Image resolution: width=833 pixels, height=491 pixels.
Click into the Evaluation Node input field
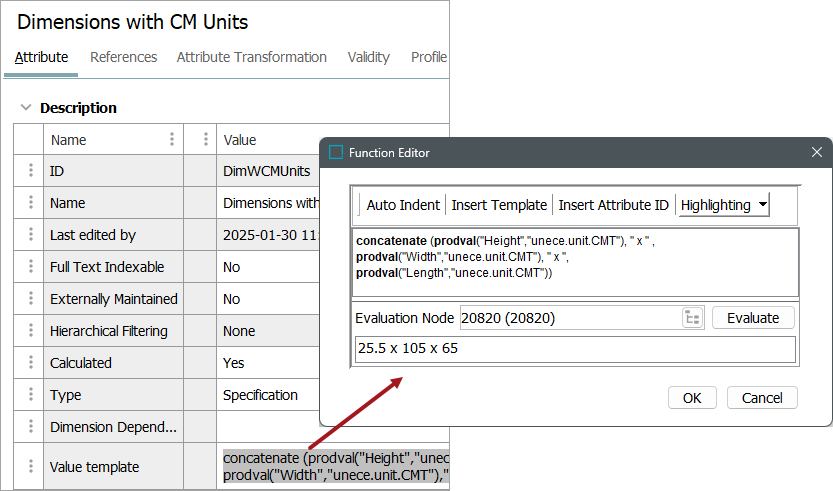568,318
